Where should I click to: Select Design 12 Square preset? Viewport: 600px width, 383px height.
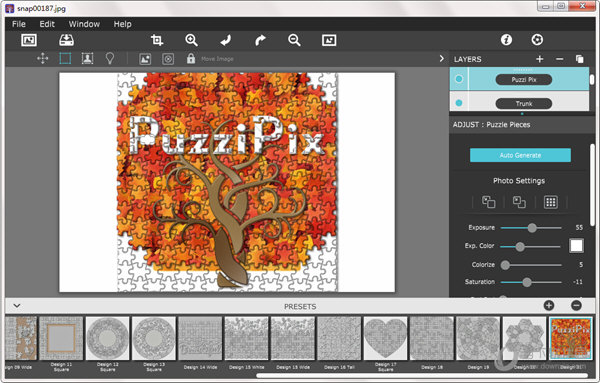pos(108,338)
